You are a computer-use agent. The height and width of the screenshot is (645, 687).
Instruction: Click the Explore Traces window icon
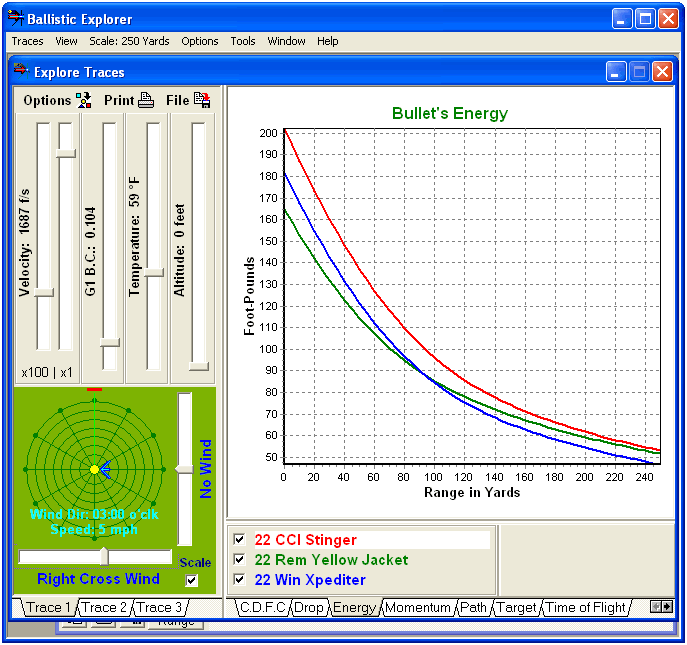coord(21,71)
